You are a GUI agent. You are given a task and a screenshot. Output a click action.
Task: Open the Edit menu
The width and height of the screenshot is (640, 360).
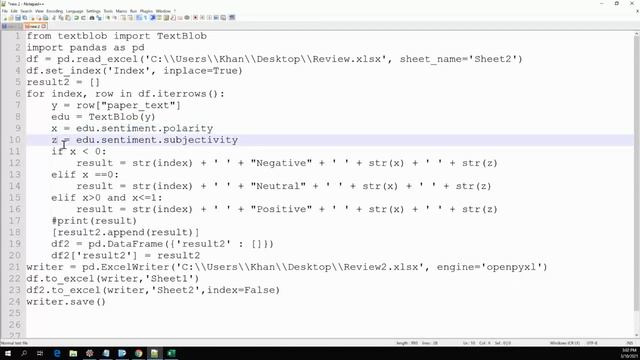tap(14, 11)
